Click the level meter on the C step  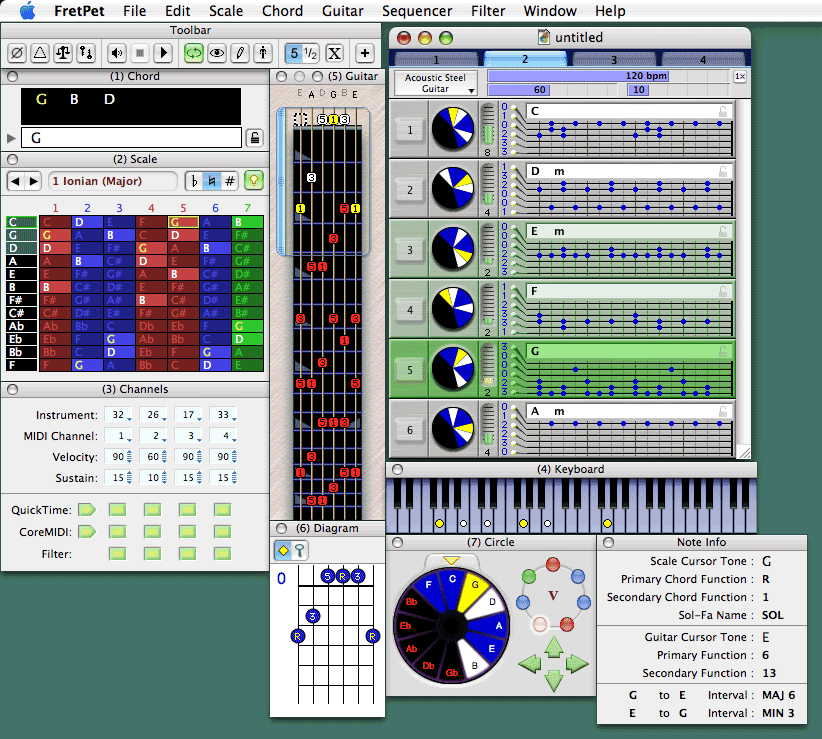tap(488, 125)
